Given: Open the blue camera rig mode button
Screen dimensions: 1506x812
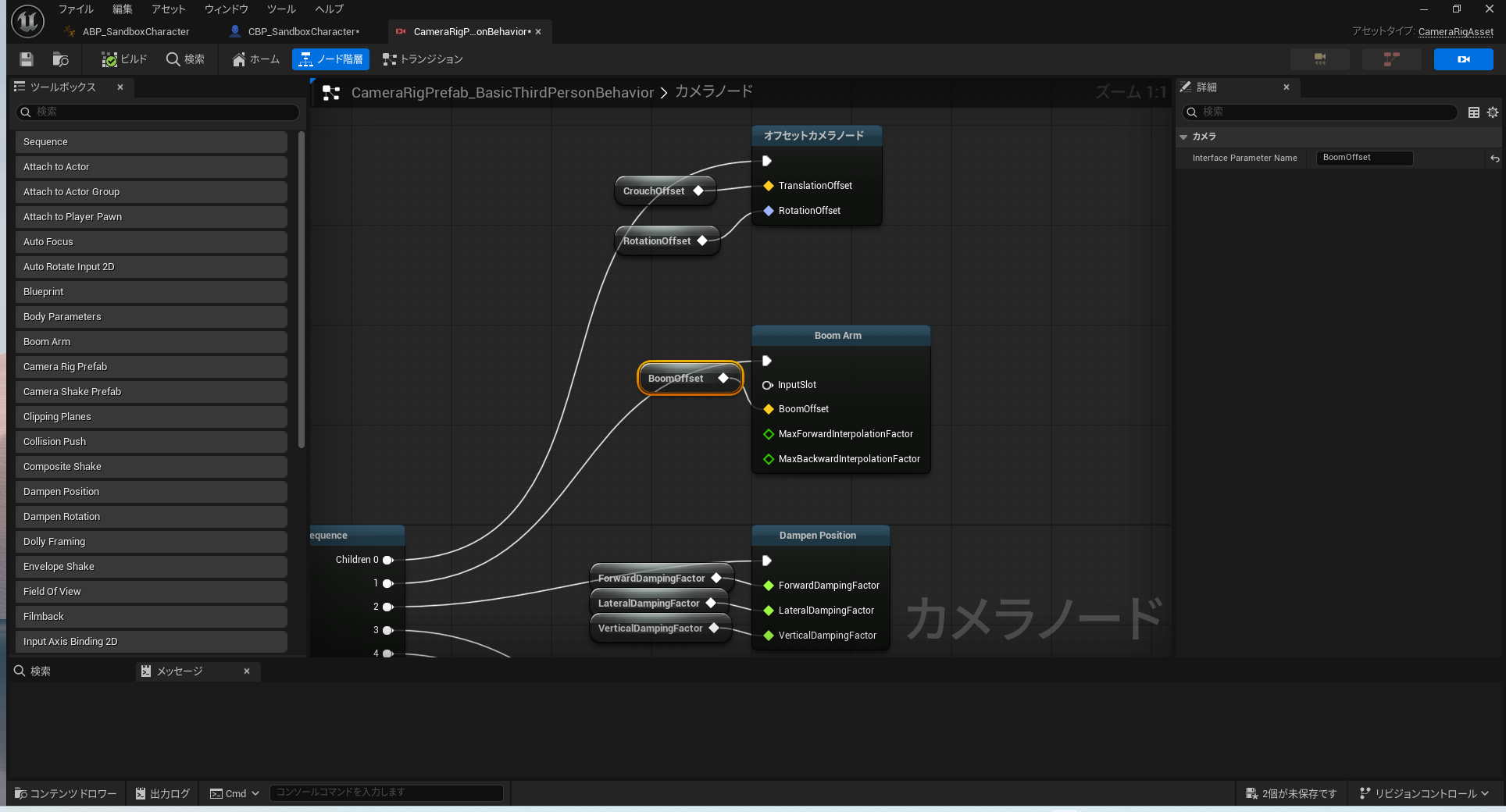Looking at the screenshot, I should coord(1462,59).
